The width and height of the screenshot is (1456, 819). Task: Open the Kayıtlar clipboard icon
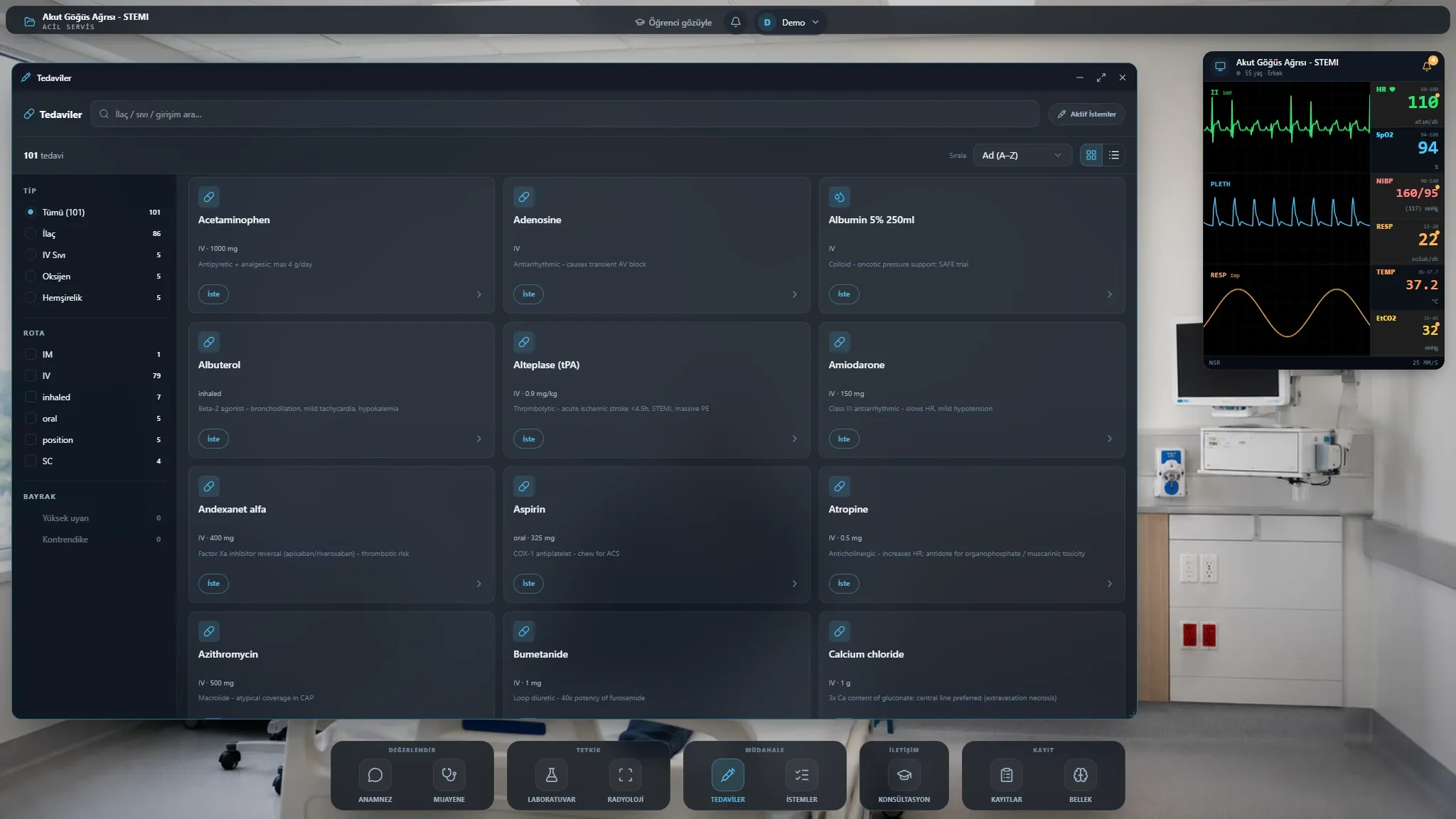click(x=1007, y=775)
